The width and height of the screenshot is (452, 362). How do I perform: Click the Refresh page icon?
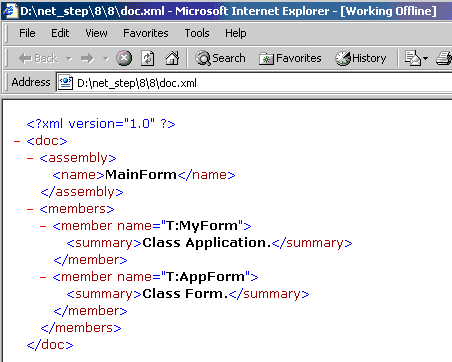pos(148,58)
